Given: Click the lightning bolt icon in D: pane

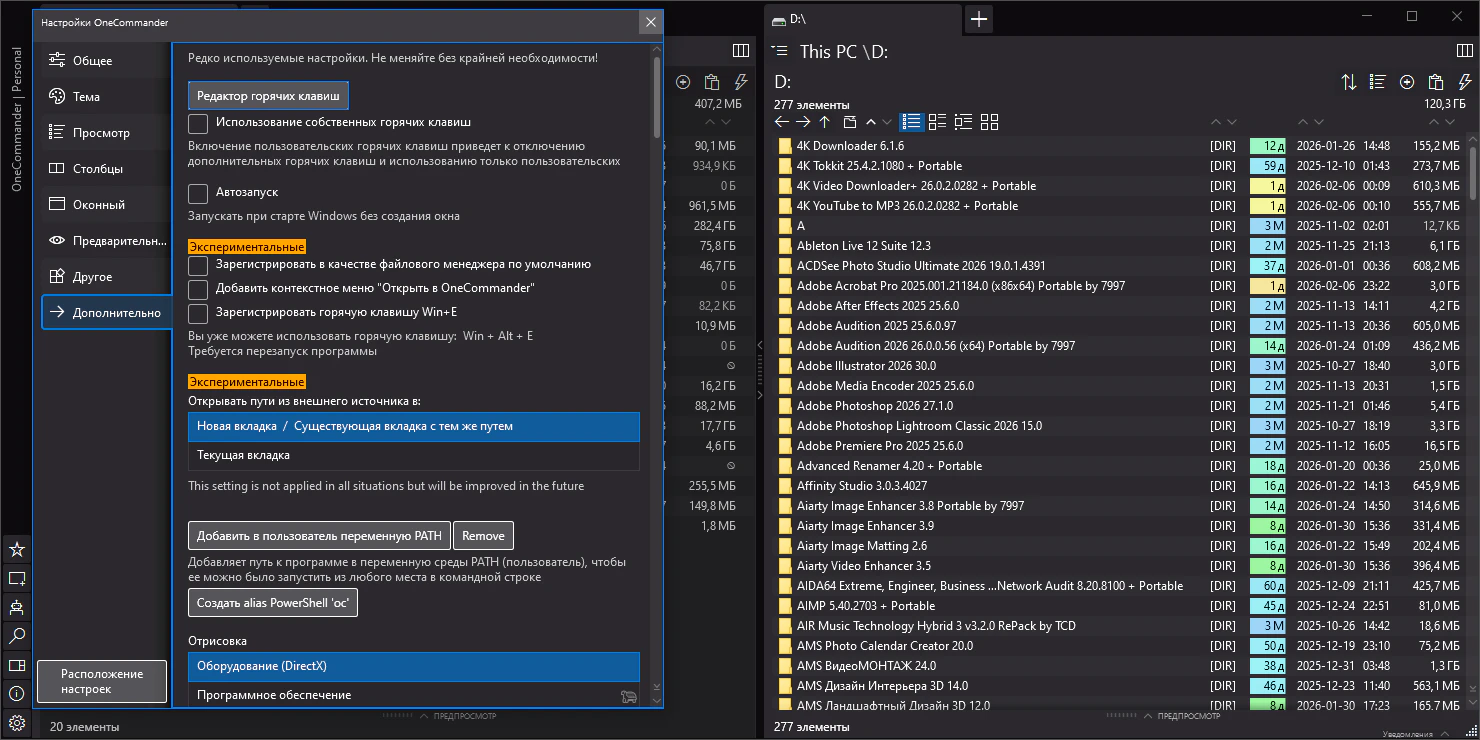Looking at the screenshot, I should (x=1462, y=82).
